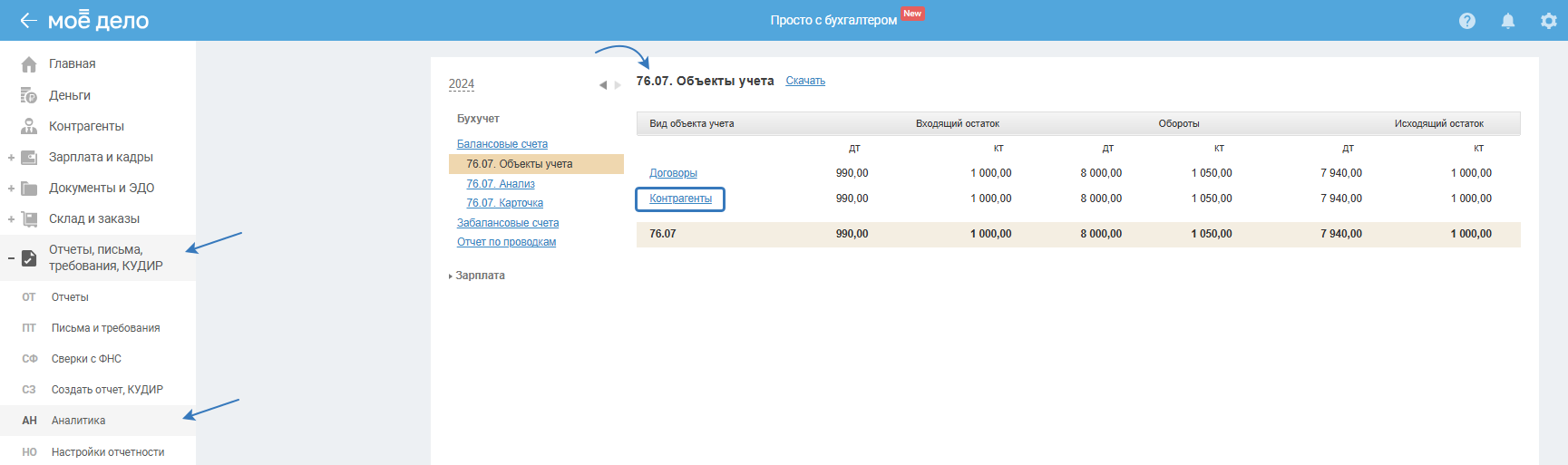Image resolution: width=1568 pixels, height=465 pixels.
Task: Click bold 1 050,00 in total row
Action: tap(1212, 234)
